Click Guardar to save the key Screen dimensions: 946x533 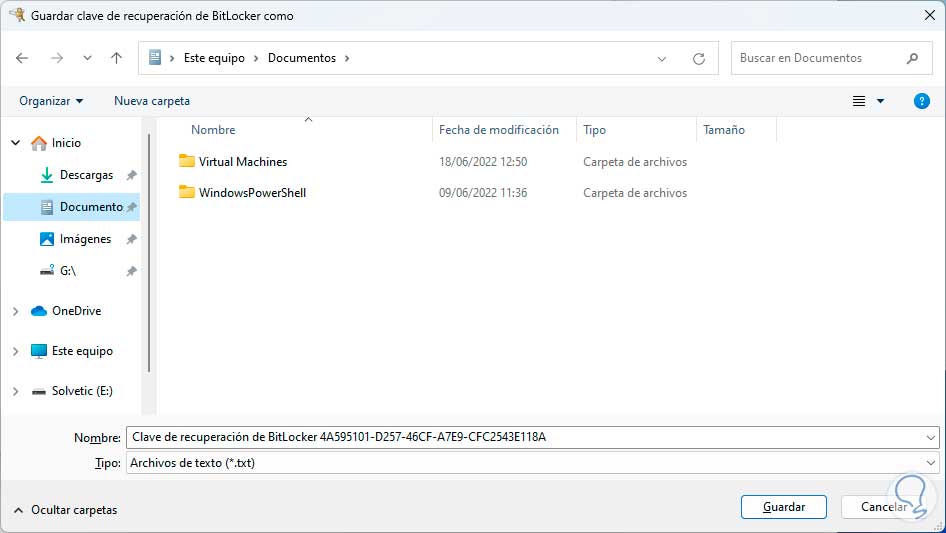pyautogui.click(x=784, y=507)
